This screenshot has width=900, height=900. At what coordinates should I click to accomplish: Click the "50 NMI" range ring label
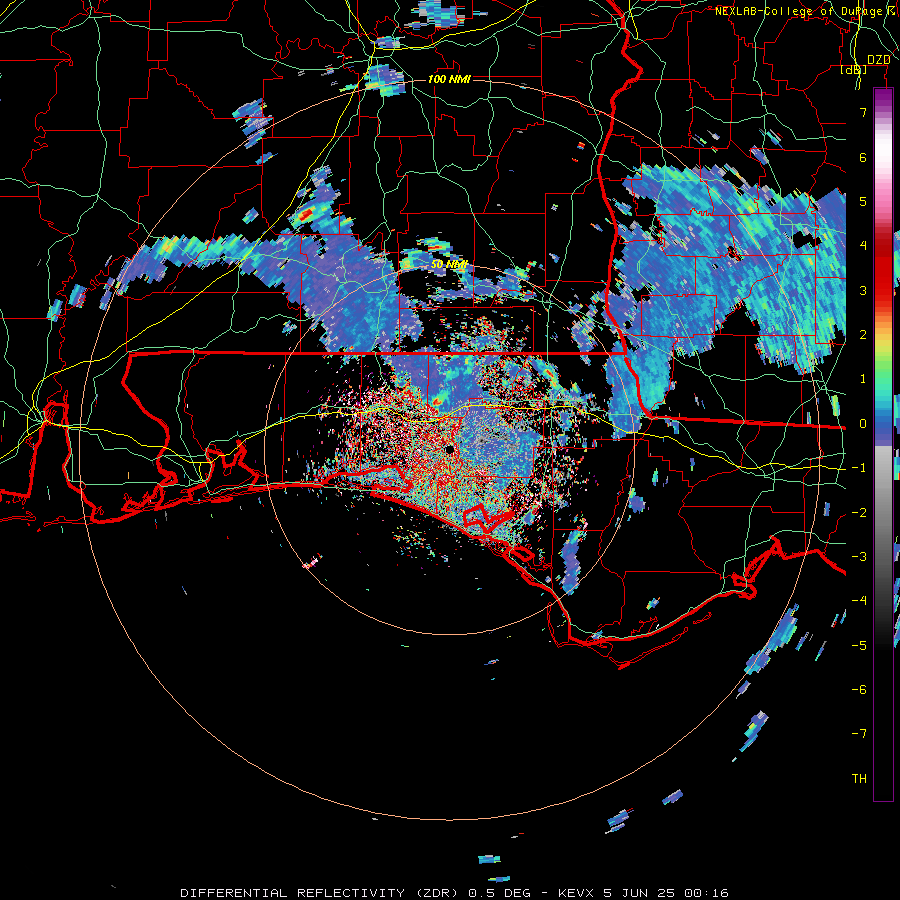(449, 265)
